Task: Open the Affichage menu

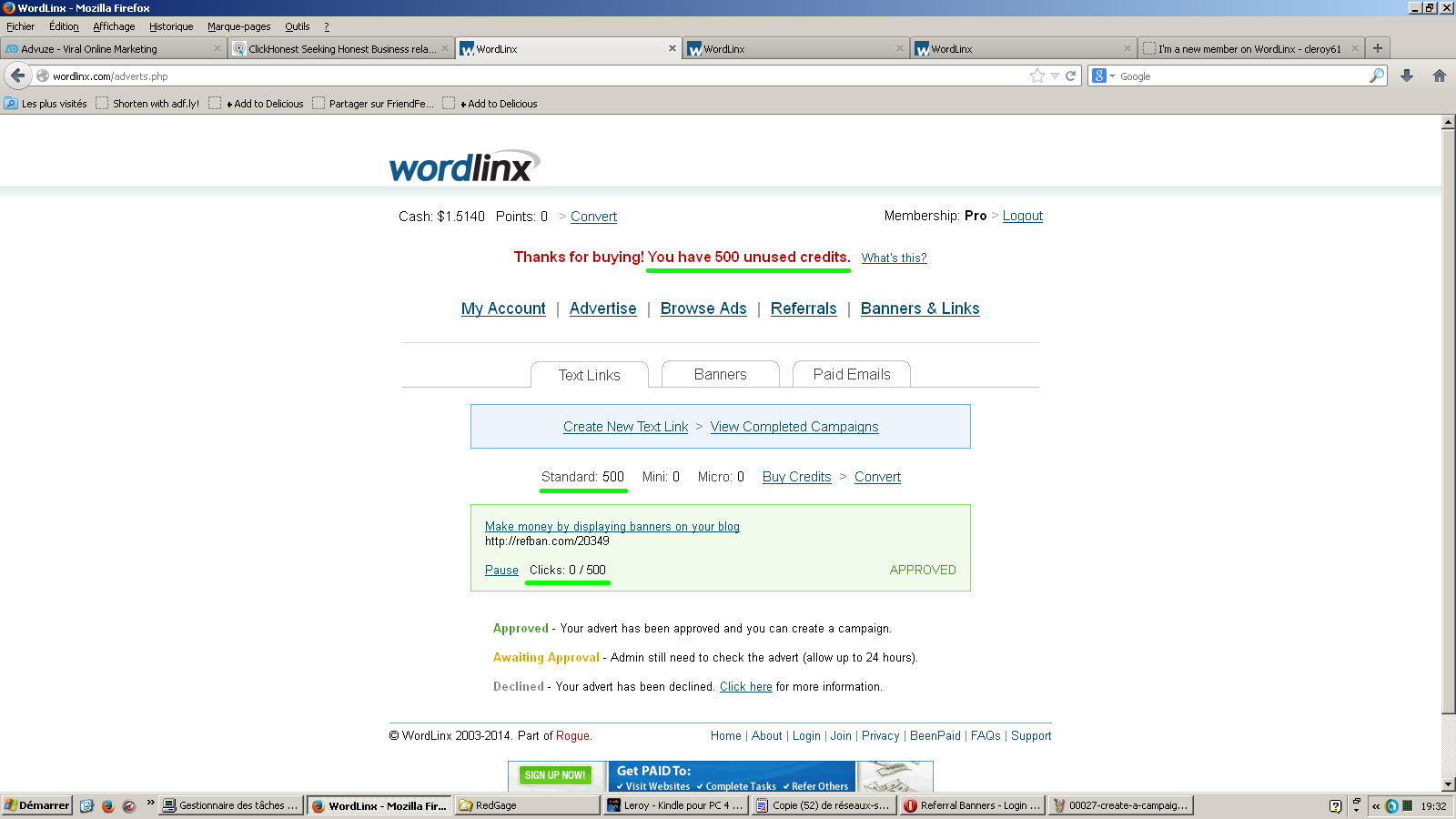Action: tap(114, 26)
